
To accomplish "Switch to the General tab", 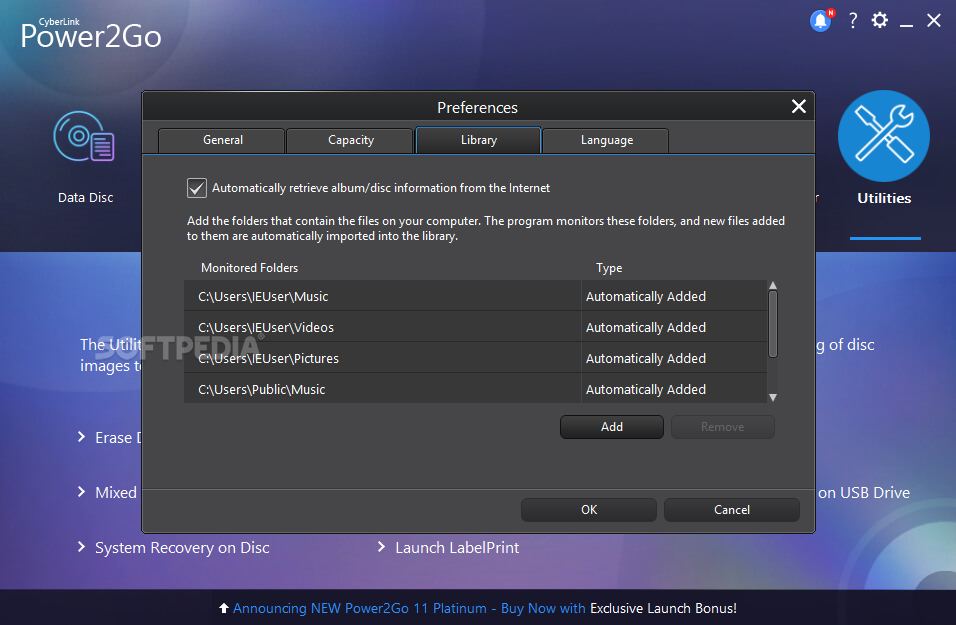I will point(222,140).
